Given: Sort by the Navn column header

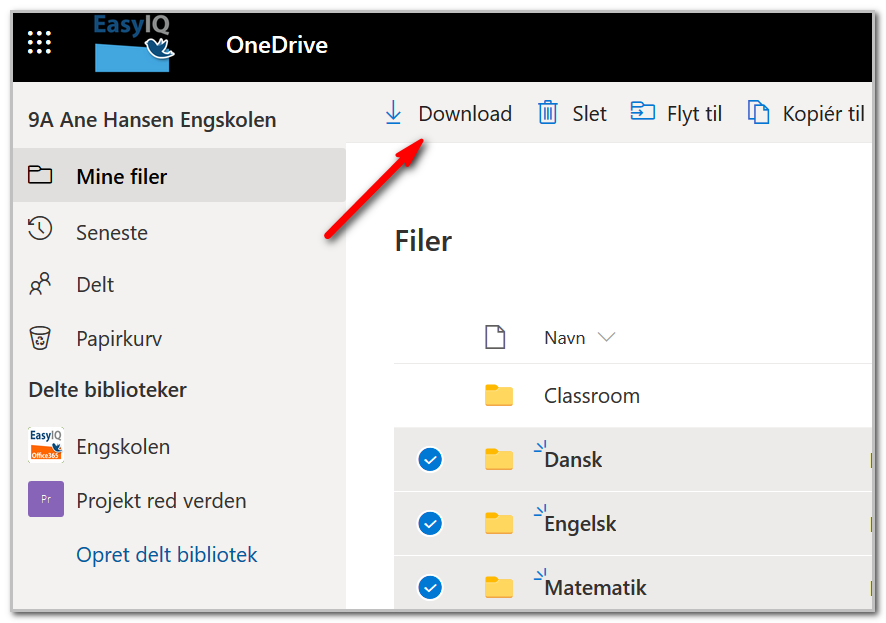Looking at the screenshot, I should pos(564,338).
